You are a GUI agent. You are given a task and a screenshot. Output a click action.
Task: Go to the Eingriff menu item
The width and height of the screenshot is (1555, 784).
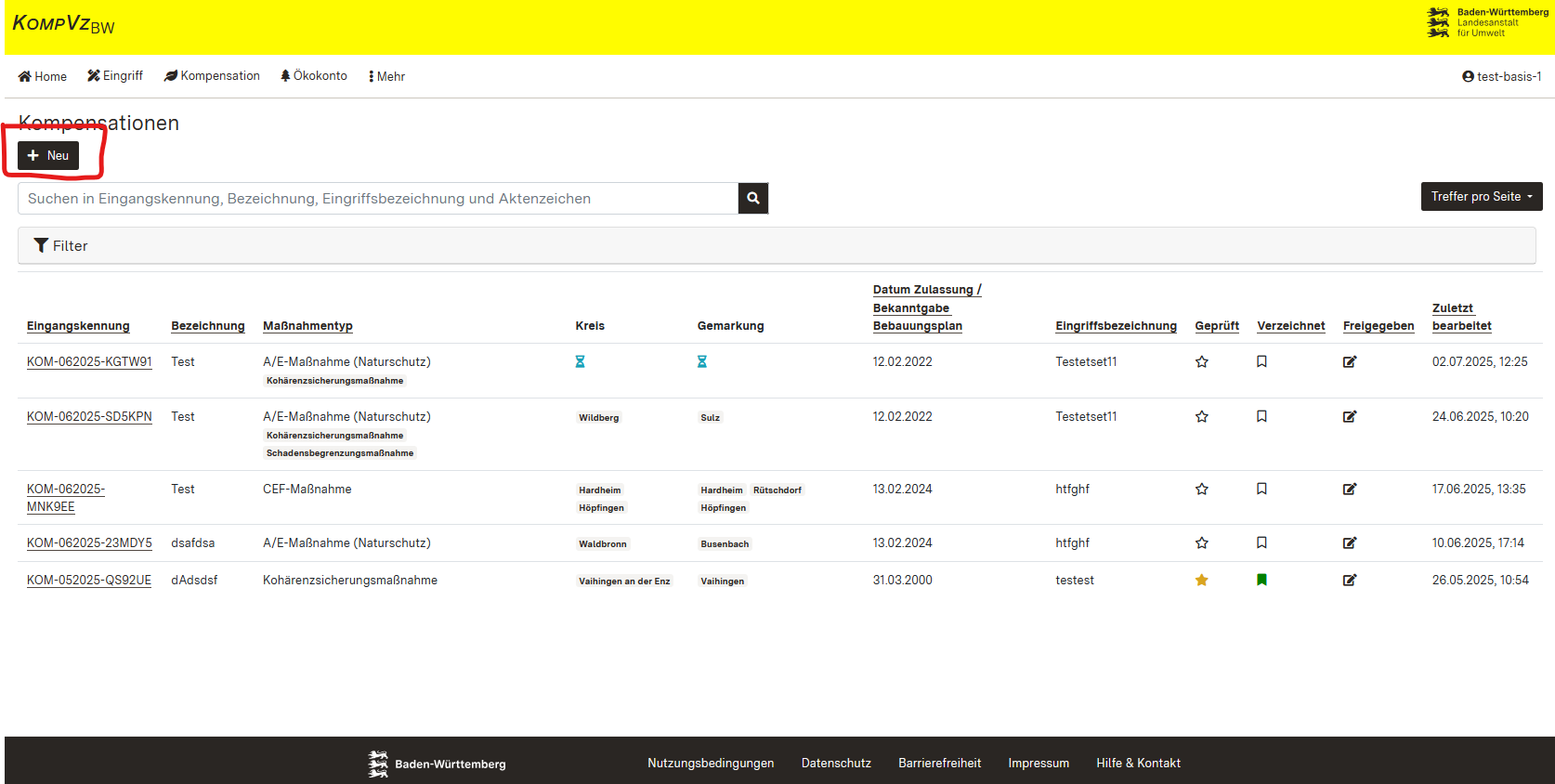point(115,76)
